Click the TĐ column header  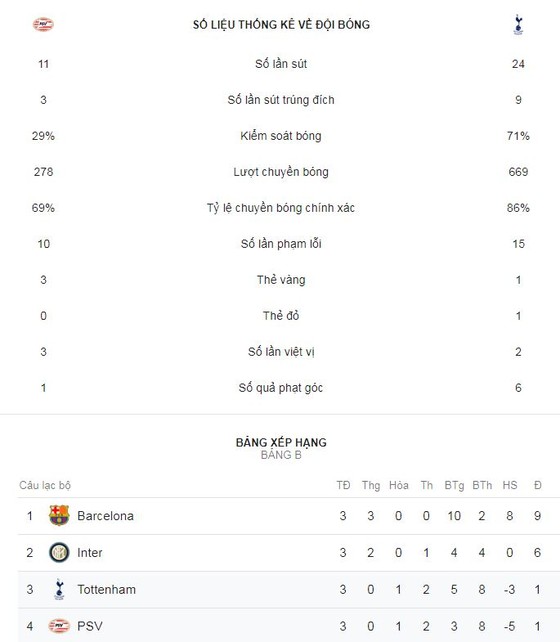tap(343, 485)
